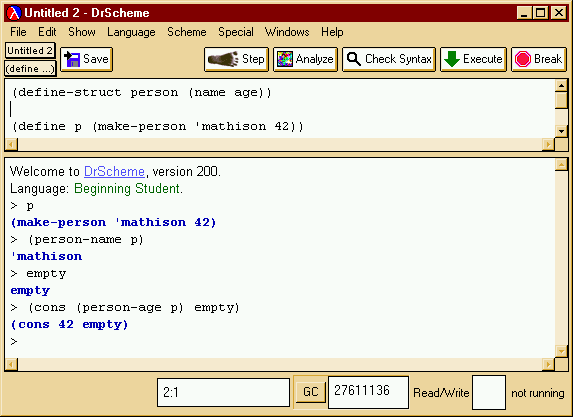Click interactions horizontal scrollbar right arrow
The height and width of the screenshot is (417, 573).
[x=548, y=364]
